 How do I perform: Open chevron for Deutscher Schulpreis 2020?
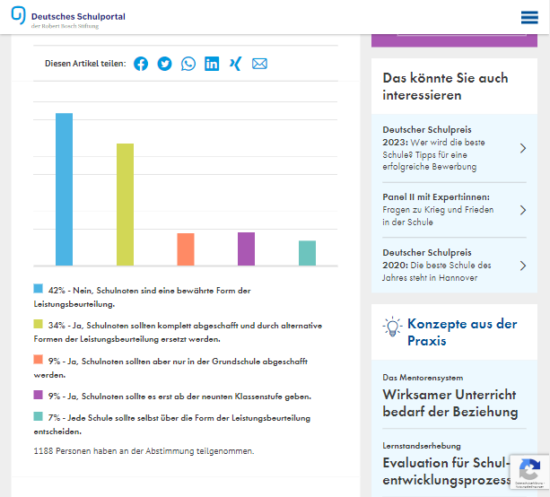coord(523,266)
